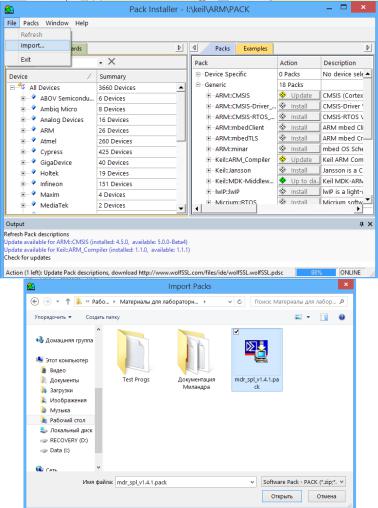Expand the Atmel device node
This screenshot has width=378, height=508.
pos(23,141)
